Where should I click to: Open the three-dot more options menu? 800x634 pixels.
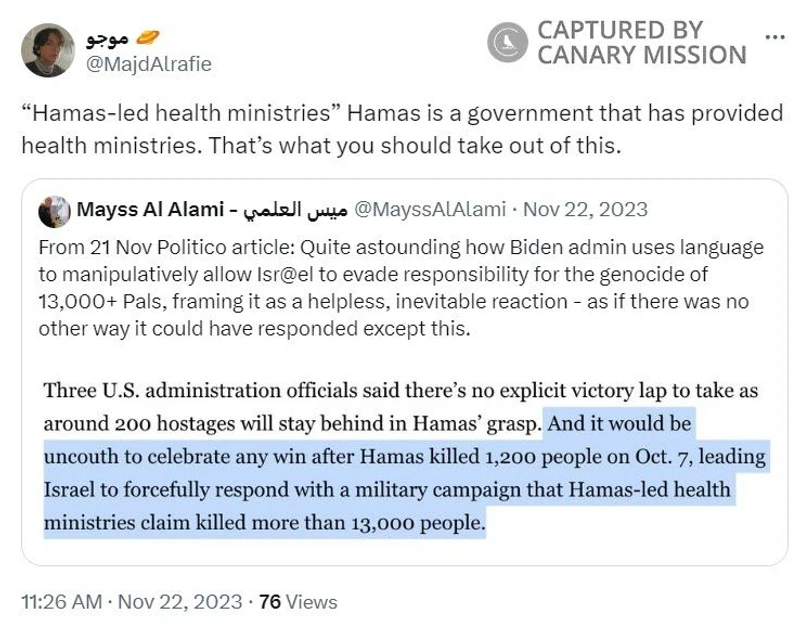(x=774, y=37)
